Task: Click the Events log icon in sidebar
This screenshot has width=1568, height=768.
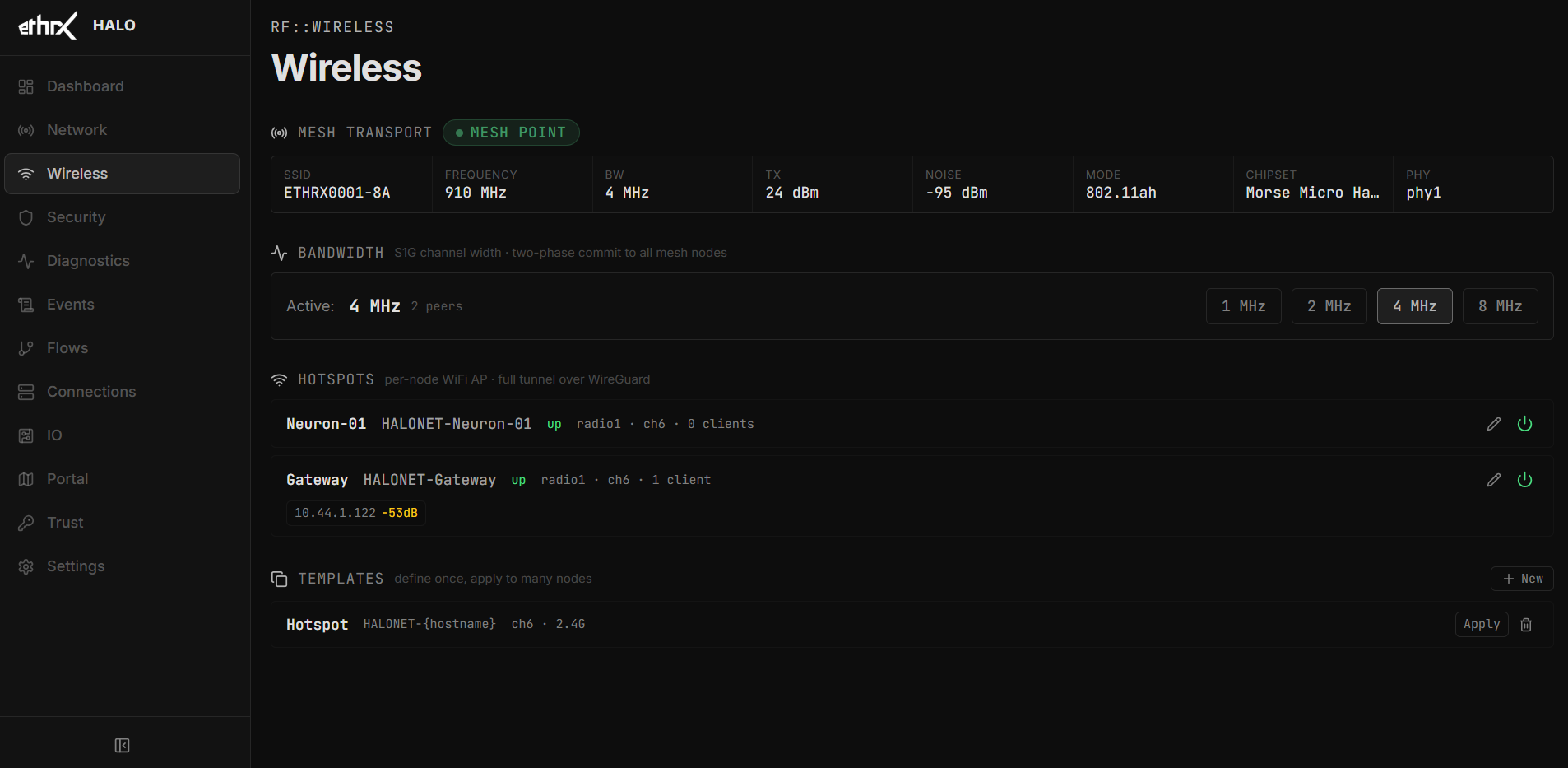Action: point(26,305)
